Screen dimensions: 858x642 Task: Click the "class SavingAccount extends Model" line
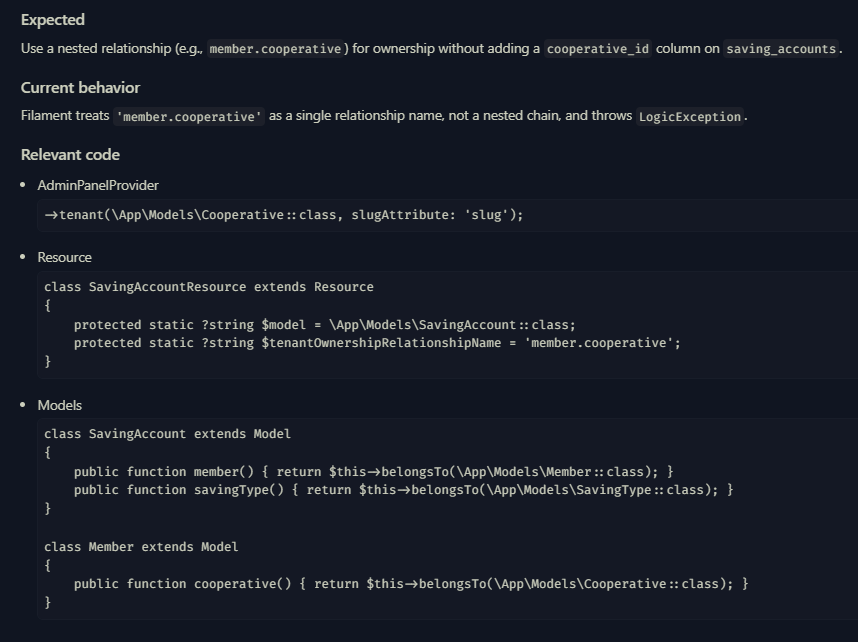pyautogui.click(x=167, y=434)
